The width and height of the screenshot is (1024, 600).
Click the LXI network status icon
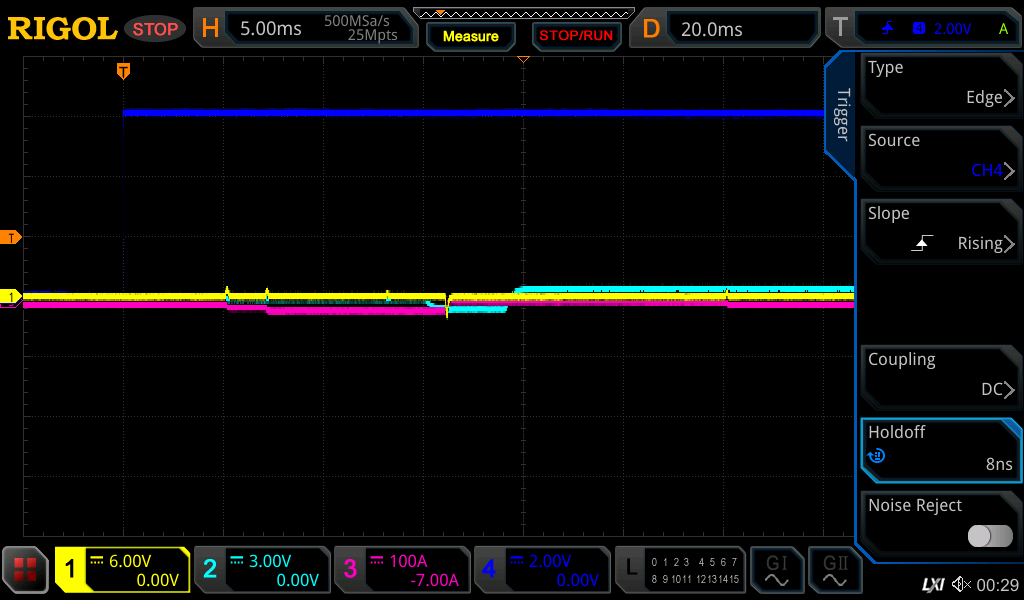[x=932, y=583]
